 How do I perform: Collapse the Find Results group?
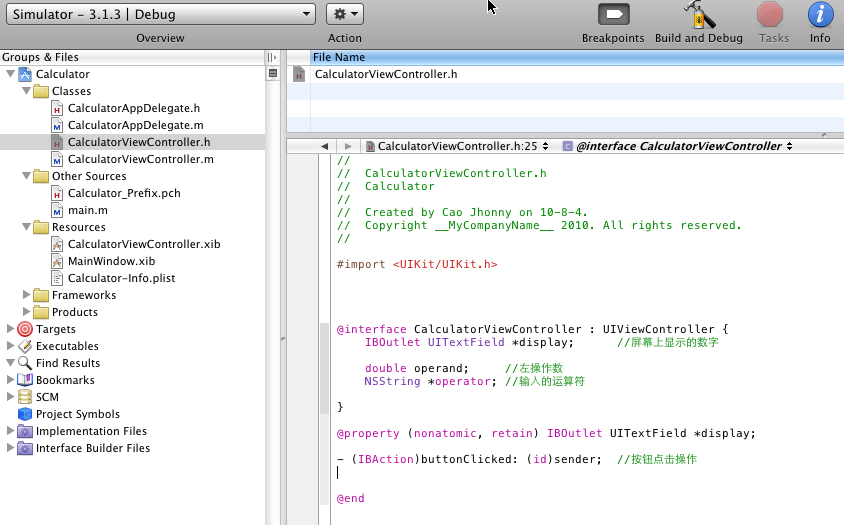(10, 363)
